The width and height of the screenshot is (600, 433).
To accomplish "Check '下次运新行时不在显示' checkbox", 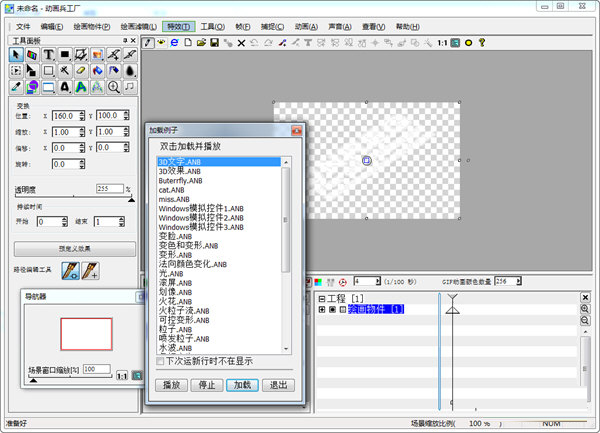I will pos(161,361).
